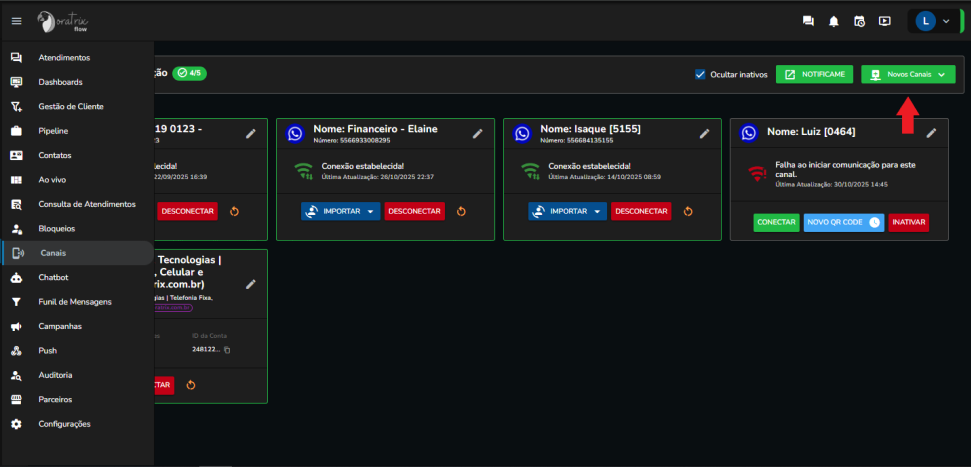
Task: Click the video tutorial icon in the header
Action: [884, 21]
